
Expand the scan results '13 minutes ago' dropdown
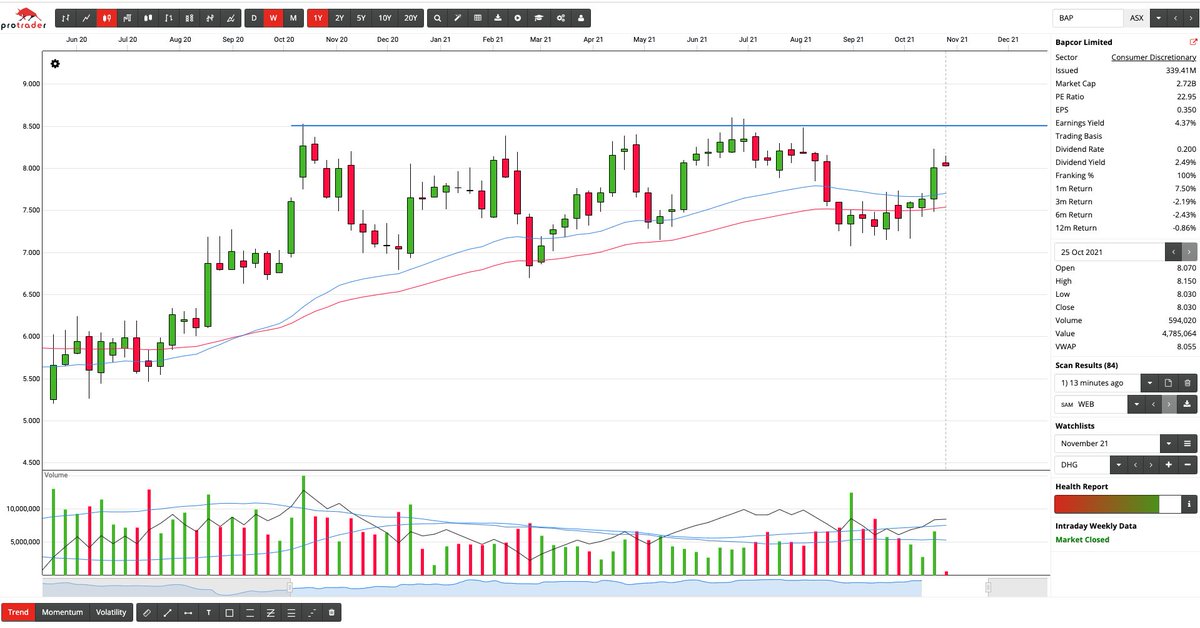pyautogui.click(x=1148, y=383)
